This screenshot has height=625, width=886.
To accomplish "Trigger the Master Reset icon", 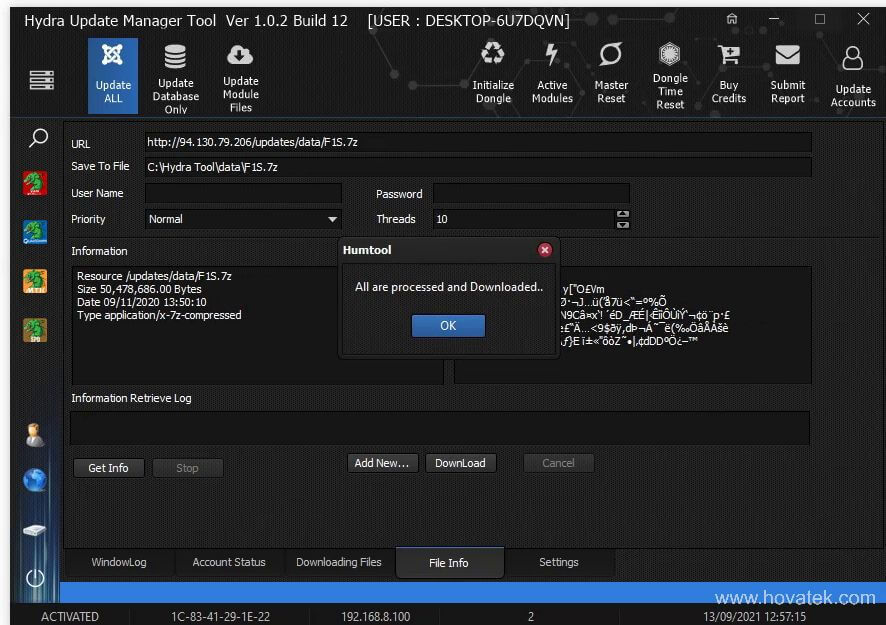I will click(x=610, y=70).
